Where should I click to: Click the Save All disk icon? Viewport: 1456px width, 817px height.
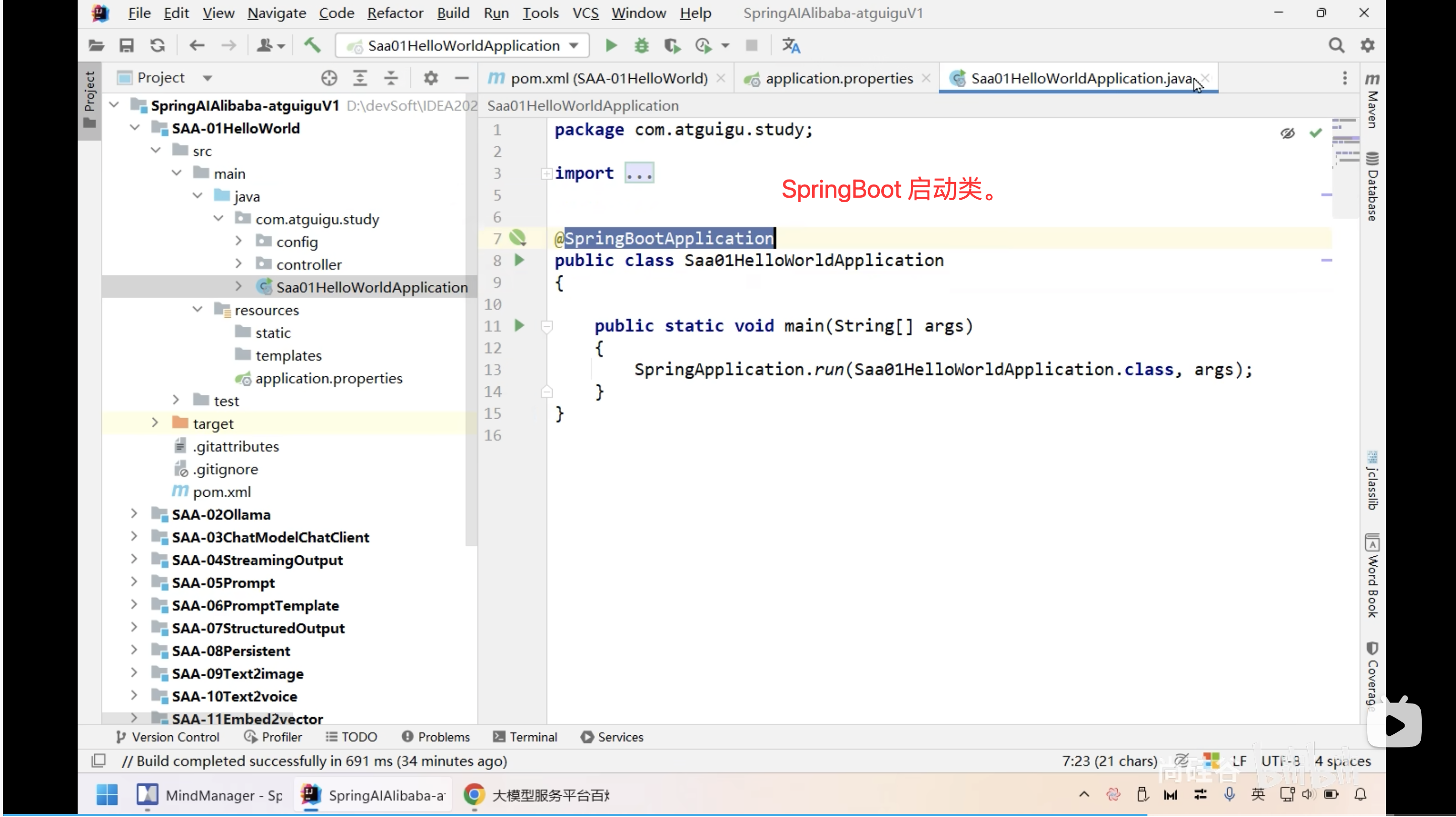127,45
